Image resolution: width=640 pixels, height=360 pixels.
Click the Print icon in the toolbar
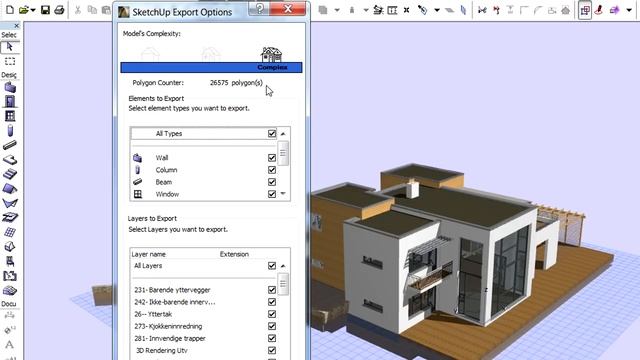point(59,9)
